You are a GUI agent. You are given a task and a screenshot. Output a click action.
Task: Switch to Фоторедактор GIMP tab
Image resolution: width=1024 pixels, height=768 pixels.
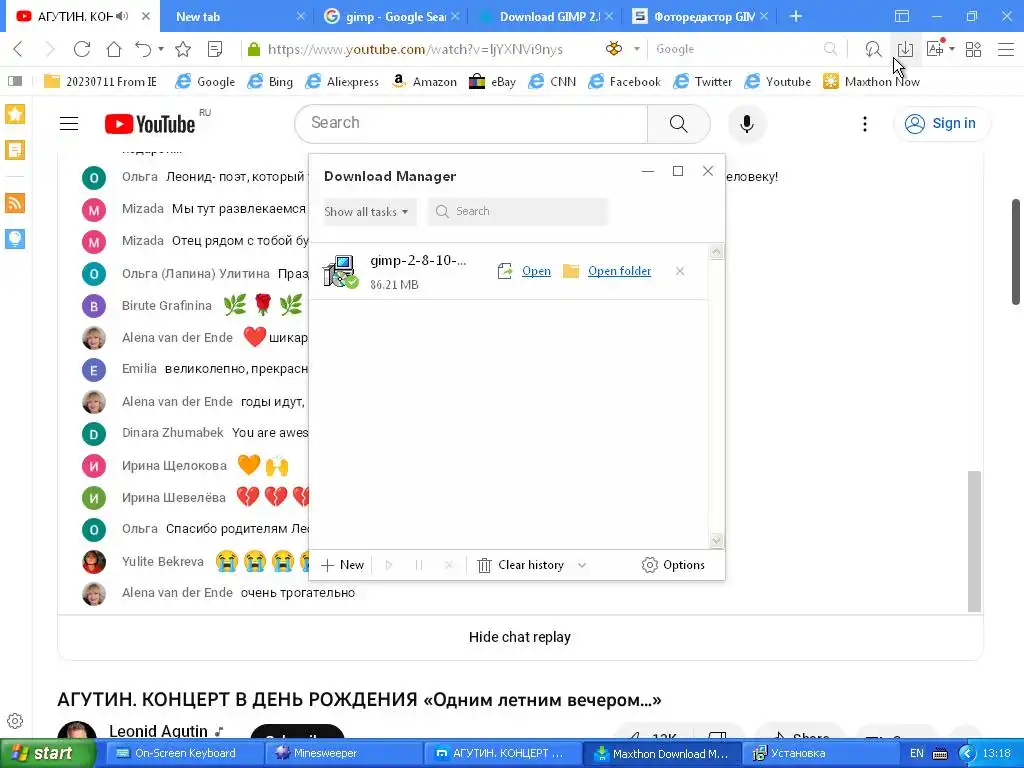pyautogui.click(x=699, y=16)
